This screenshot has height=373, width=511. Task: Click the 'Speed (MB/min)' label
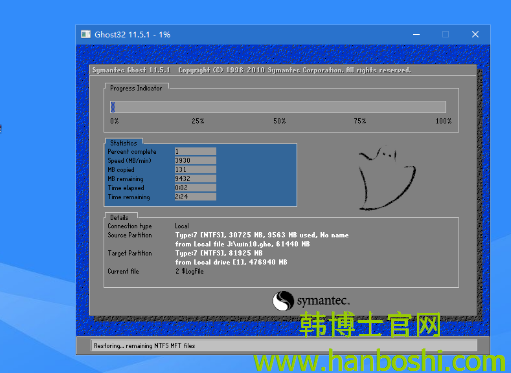129,161
